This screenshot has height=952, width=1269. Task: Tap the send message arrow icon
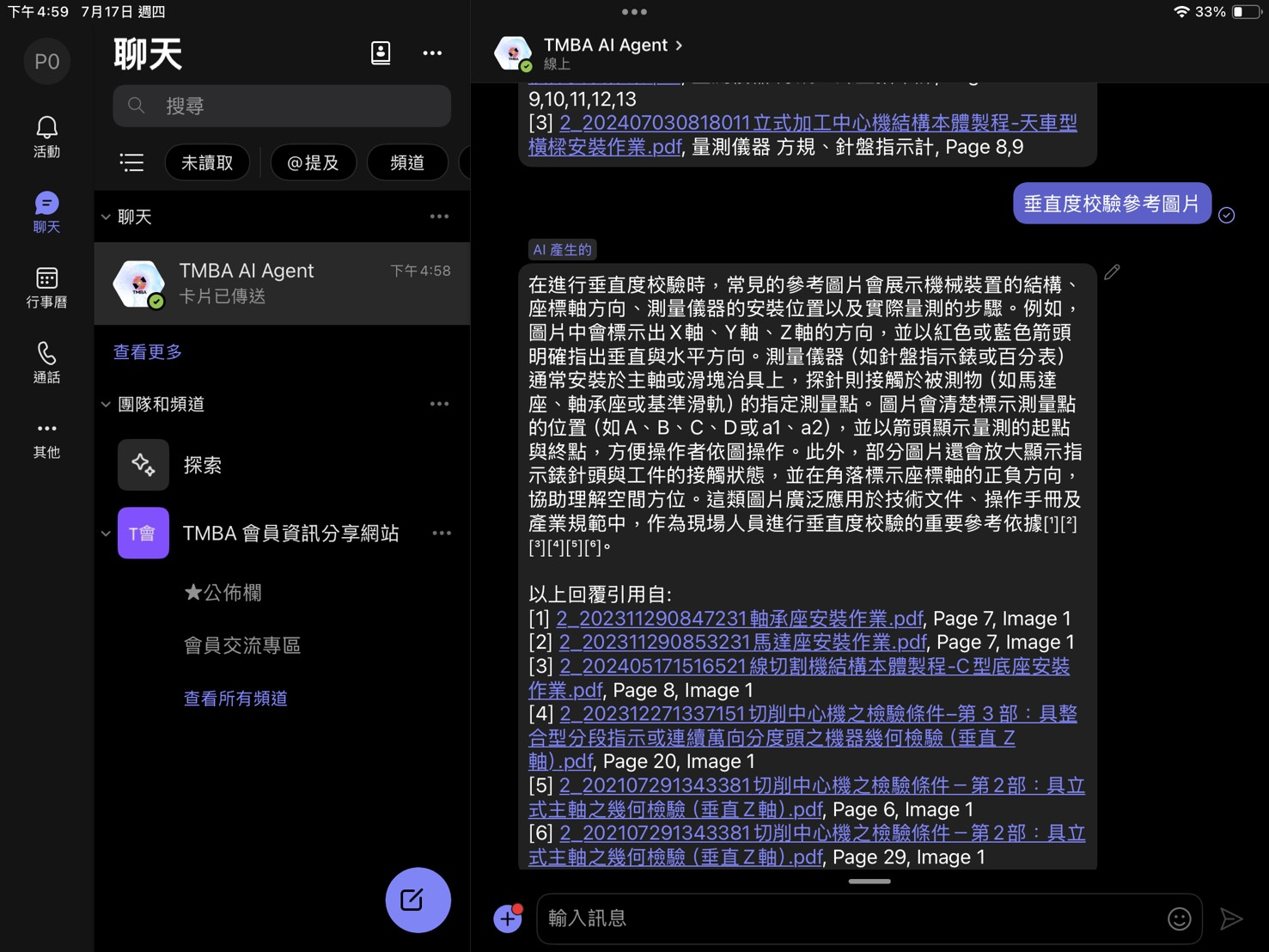pos(1231,918)
